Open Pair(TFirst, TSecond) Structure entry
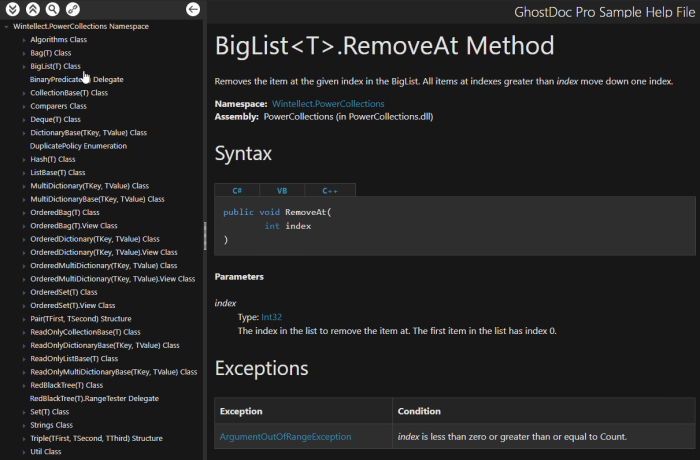The image size is (700, 460). click(x=81, y=319)
